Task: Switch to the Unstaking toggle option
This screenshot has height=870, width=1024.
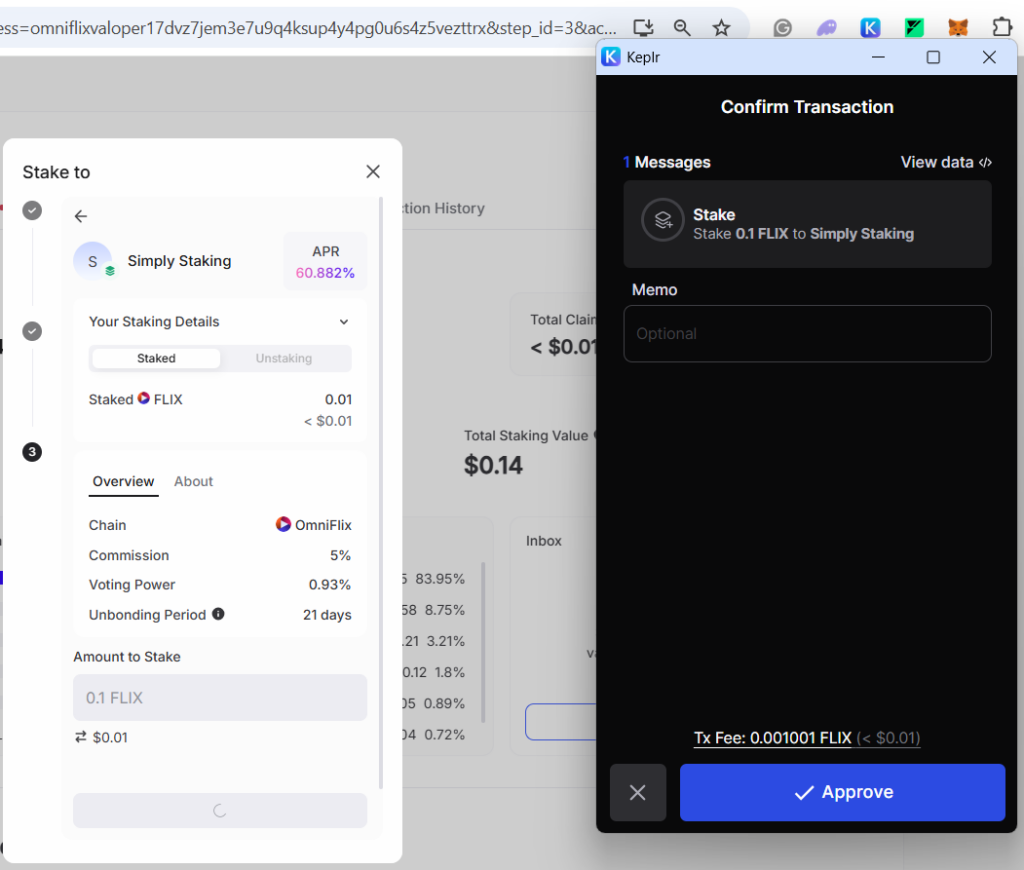Action: pos(284,358)
